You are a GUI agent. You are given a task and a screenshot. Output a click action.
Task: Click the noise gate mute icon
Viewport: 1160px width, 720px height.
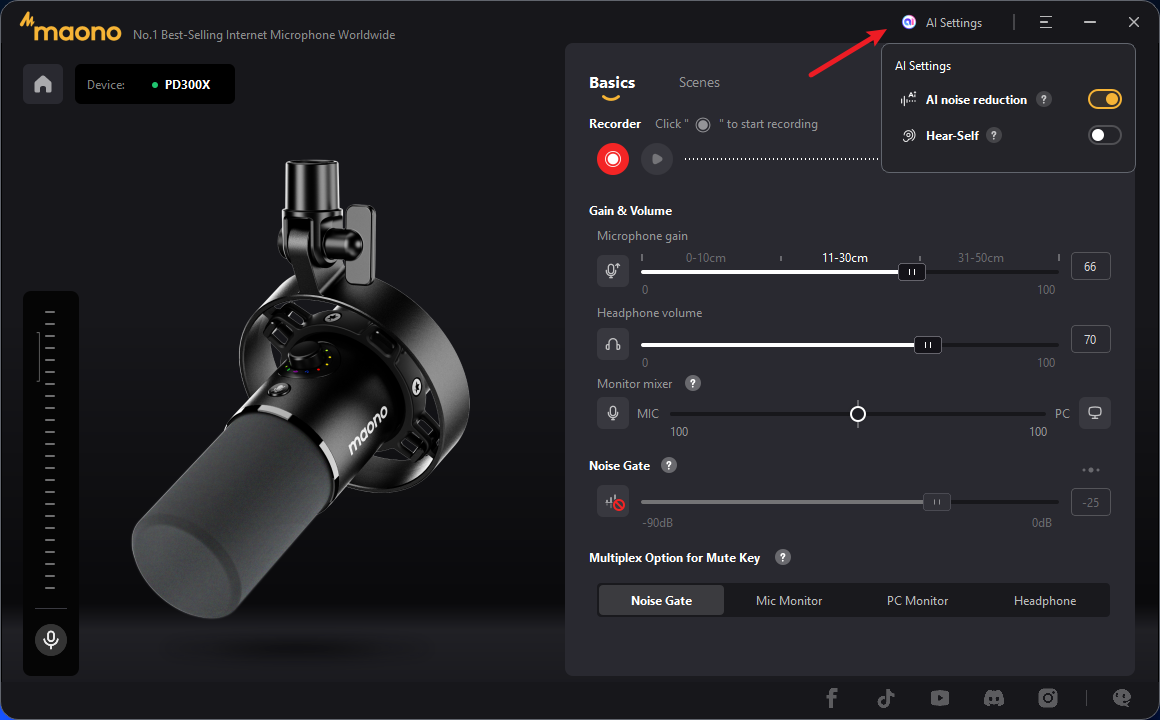point(612,501)
